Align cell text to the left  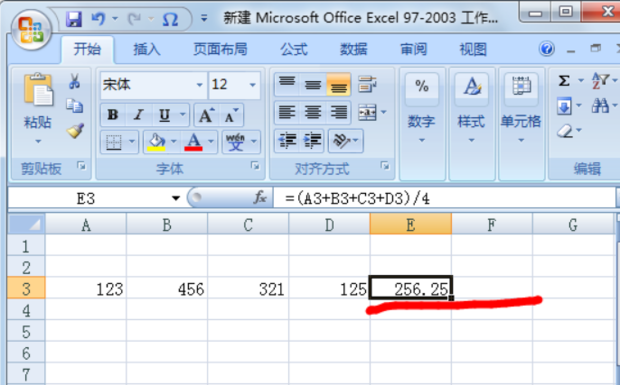[x=287, y=112]
